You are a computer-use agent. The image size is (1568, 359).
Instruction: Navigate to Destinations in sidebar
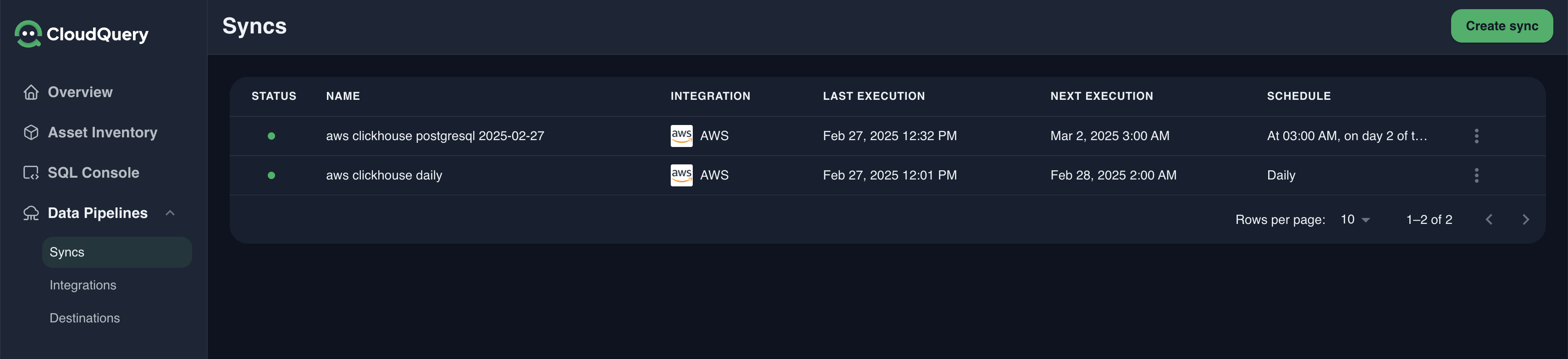point(85,318)
